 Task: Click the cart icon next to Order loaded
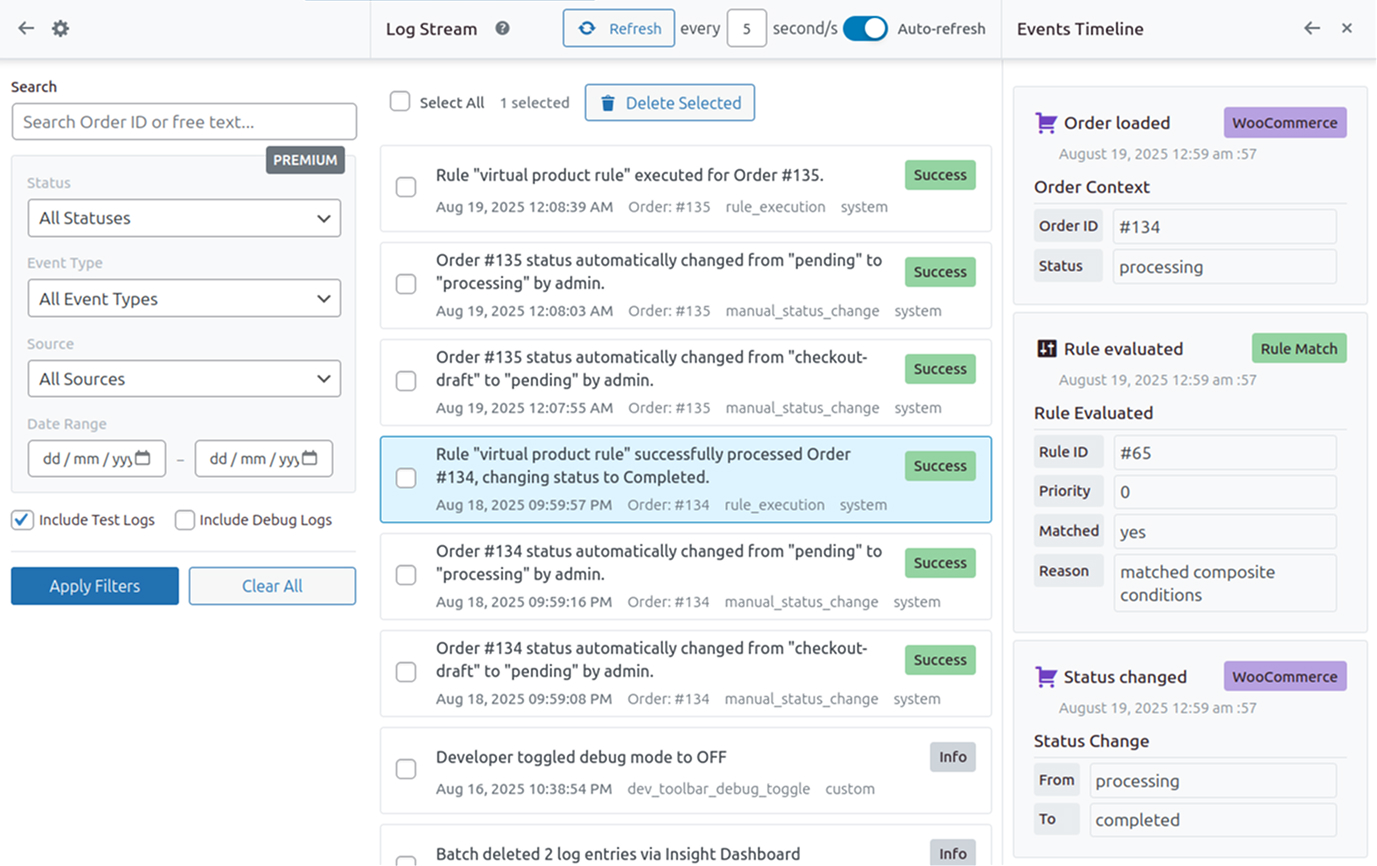[1046, 123]
